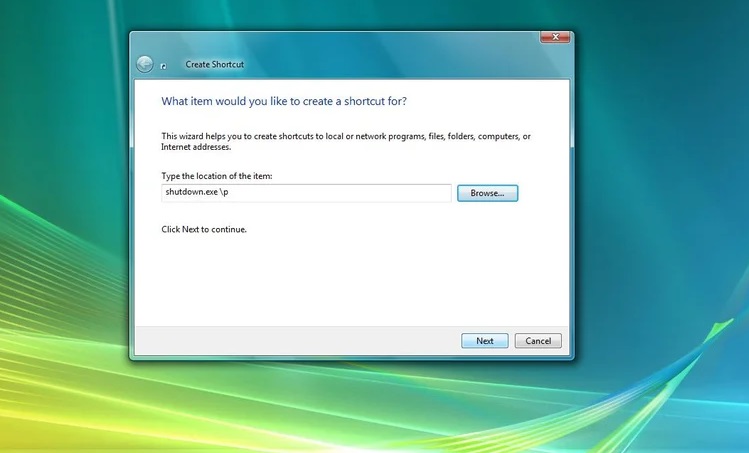Click the back arrow in Create Shortcut wizard
This screenshot has height=453, width=749.
145,64
